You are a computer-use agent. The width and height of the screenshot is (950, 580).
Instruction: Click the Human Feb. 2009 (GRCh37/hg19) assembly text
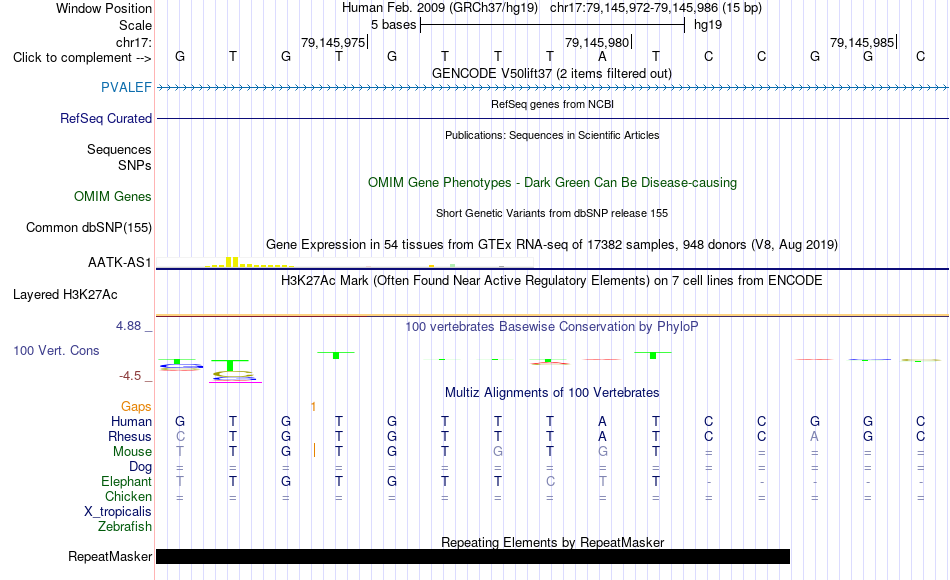point(440,8)
